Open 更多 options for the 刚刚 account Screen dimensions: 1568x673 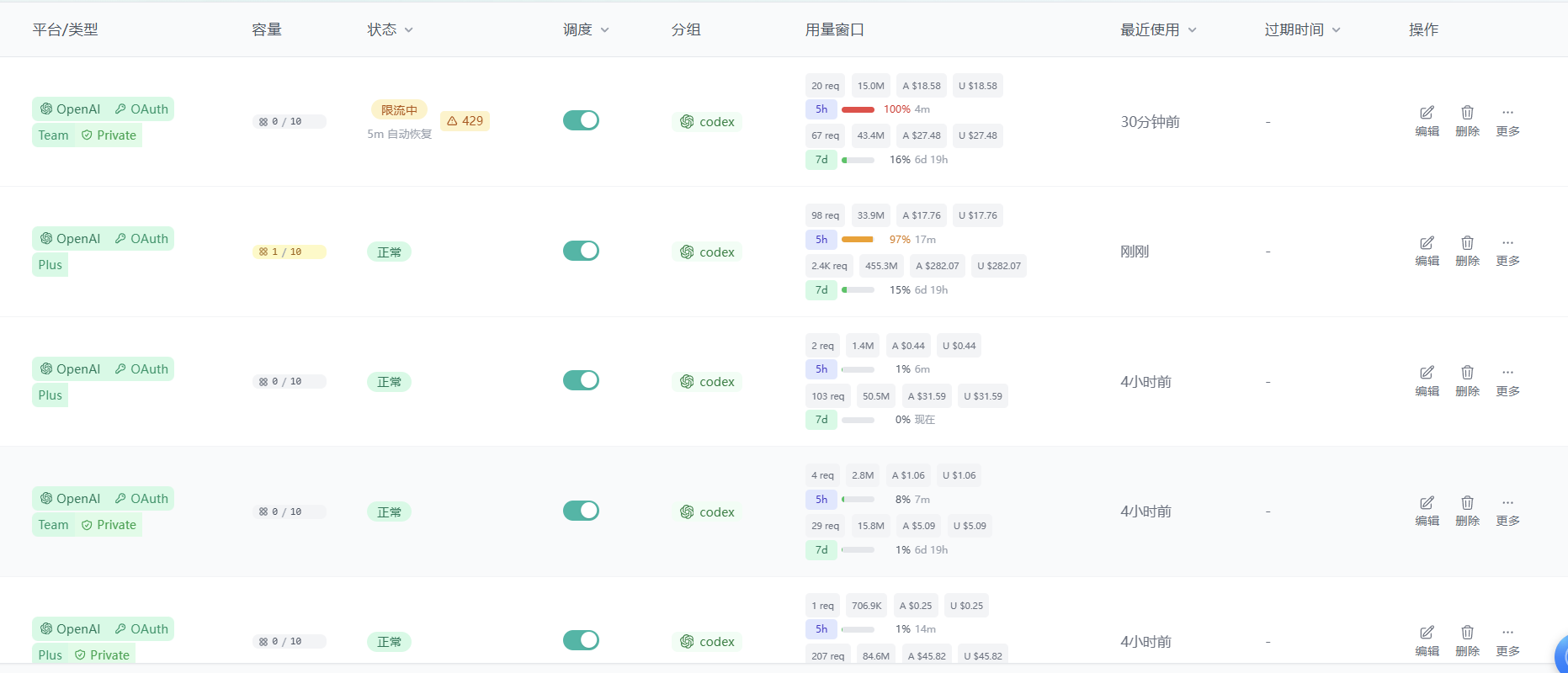point(1507,252)
